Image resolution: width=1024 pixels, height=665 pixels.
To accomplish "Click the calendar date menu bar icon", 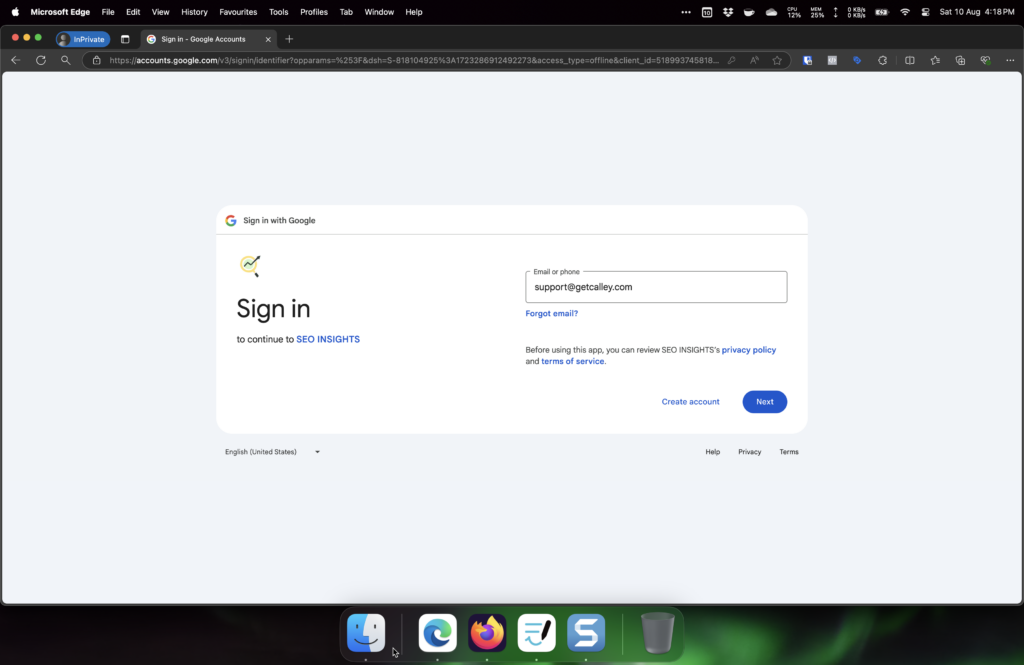I will click(x=707, y=12).
